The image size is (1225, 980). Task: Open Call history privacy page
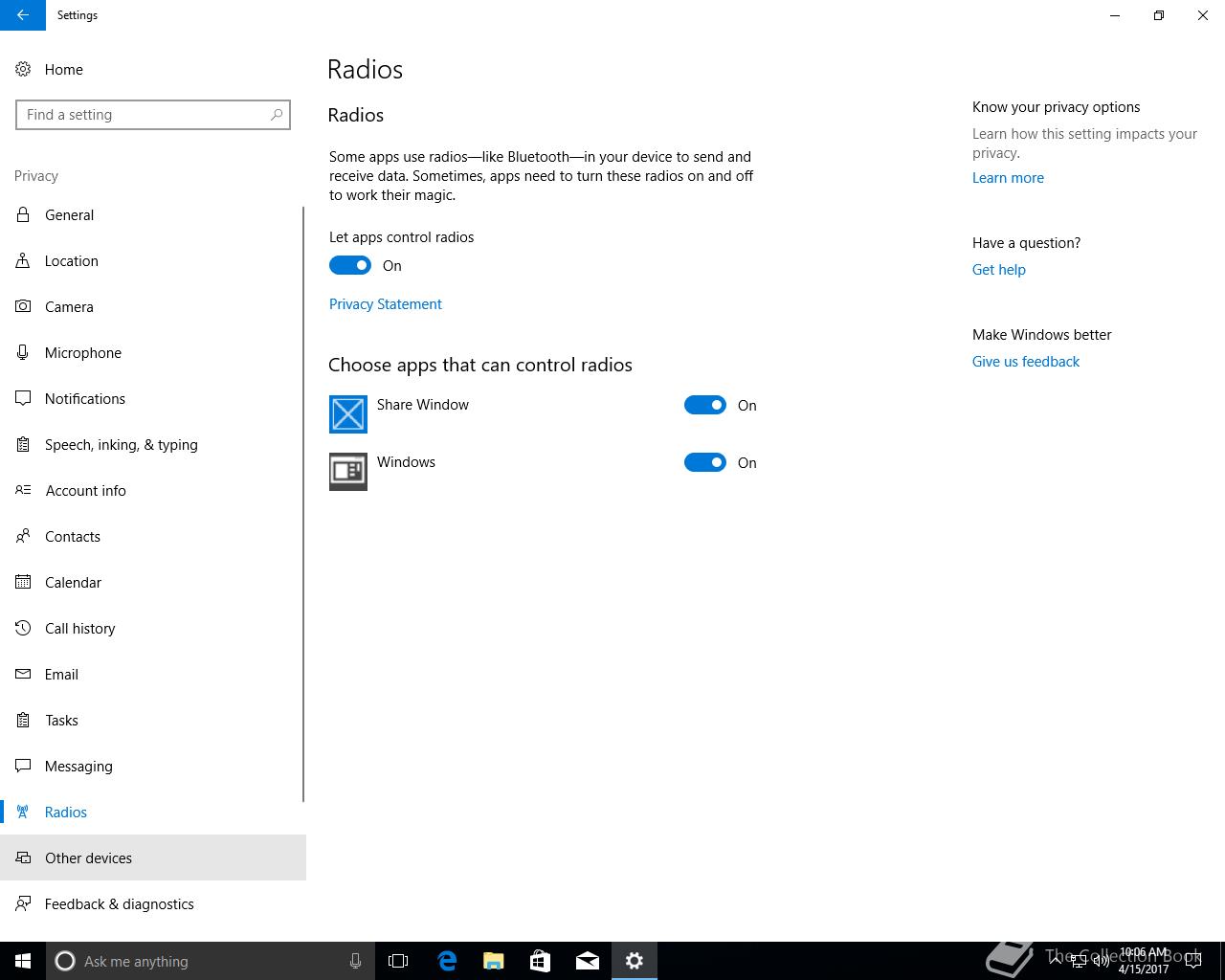point(151,628)
